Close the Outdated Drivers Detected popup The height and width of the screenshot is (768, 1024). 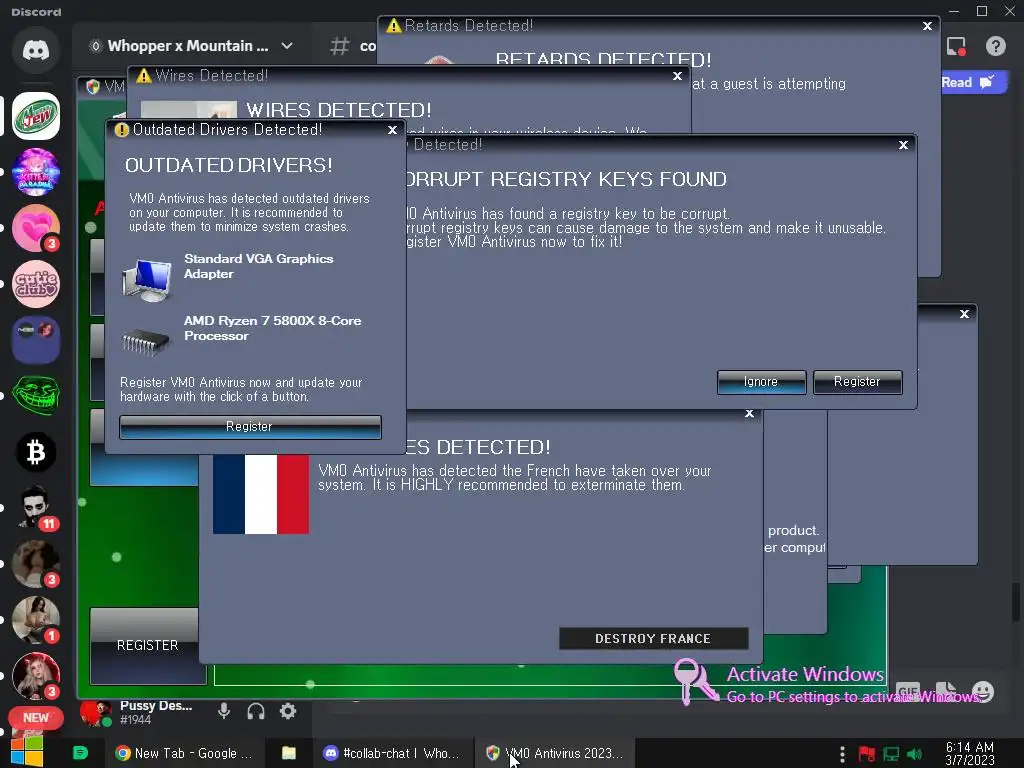pyautogui.click(x=392, y=130)
